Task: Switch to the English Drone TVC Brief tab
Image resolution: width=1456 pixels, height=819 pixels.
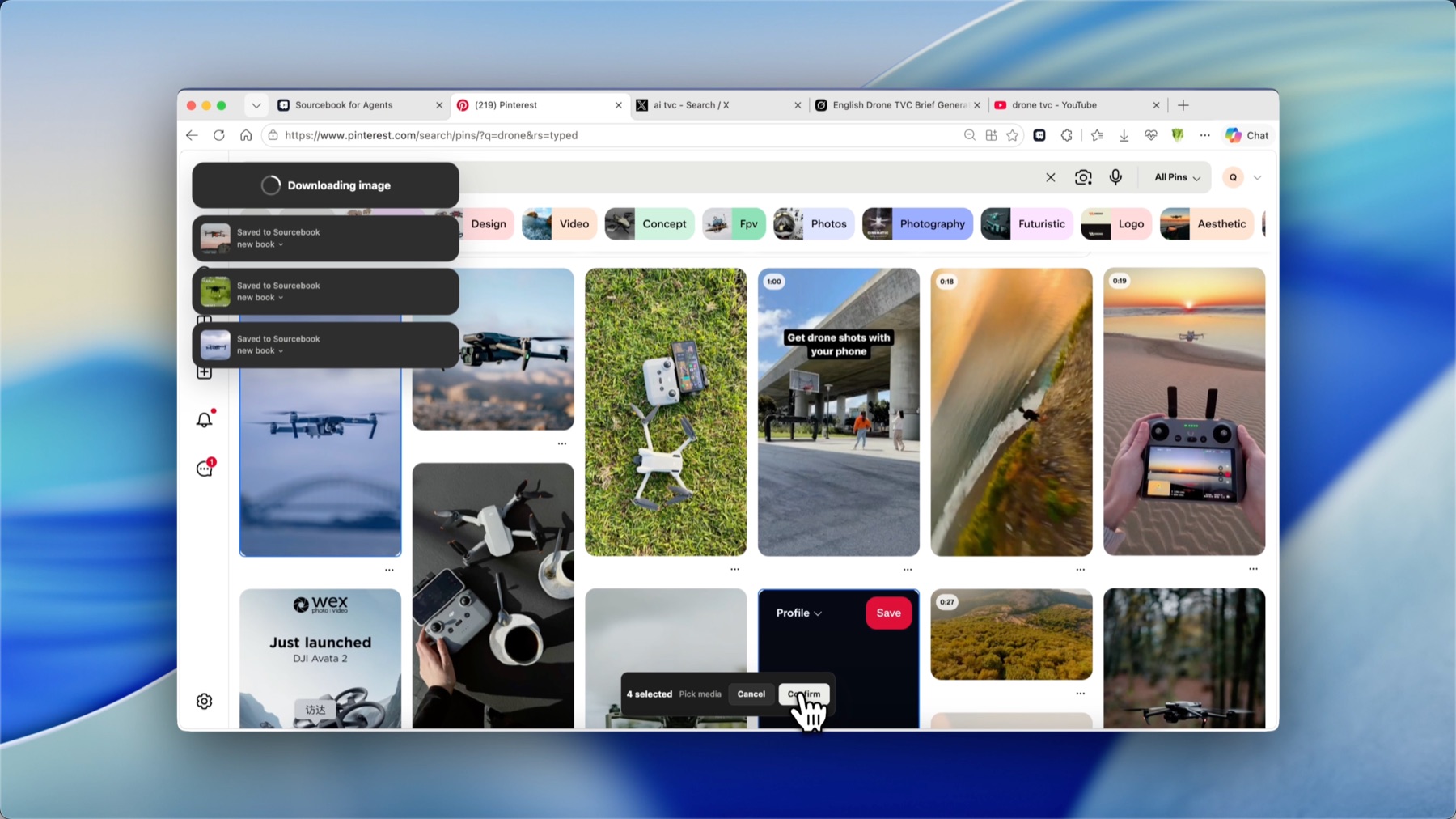Action: [896, 105]
